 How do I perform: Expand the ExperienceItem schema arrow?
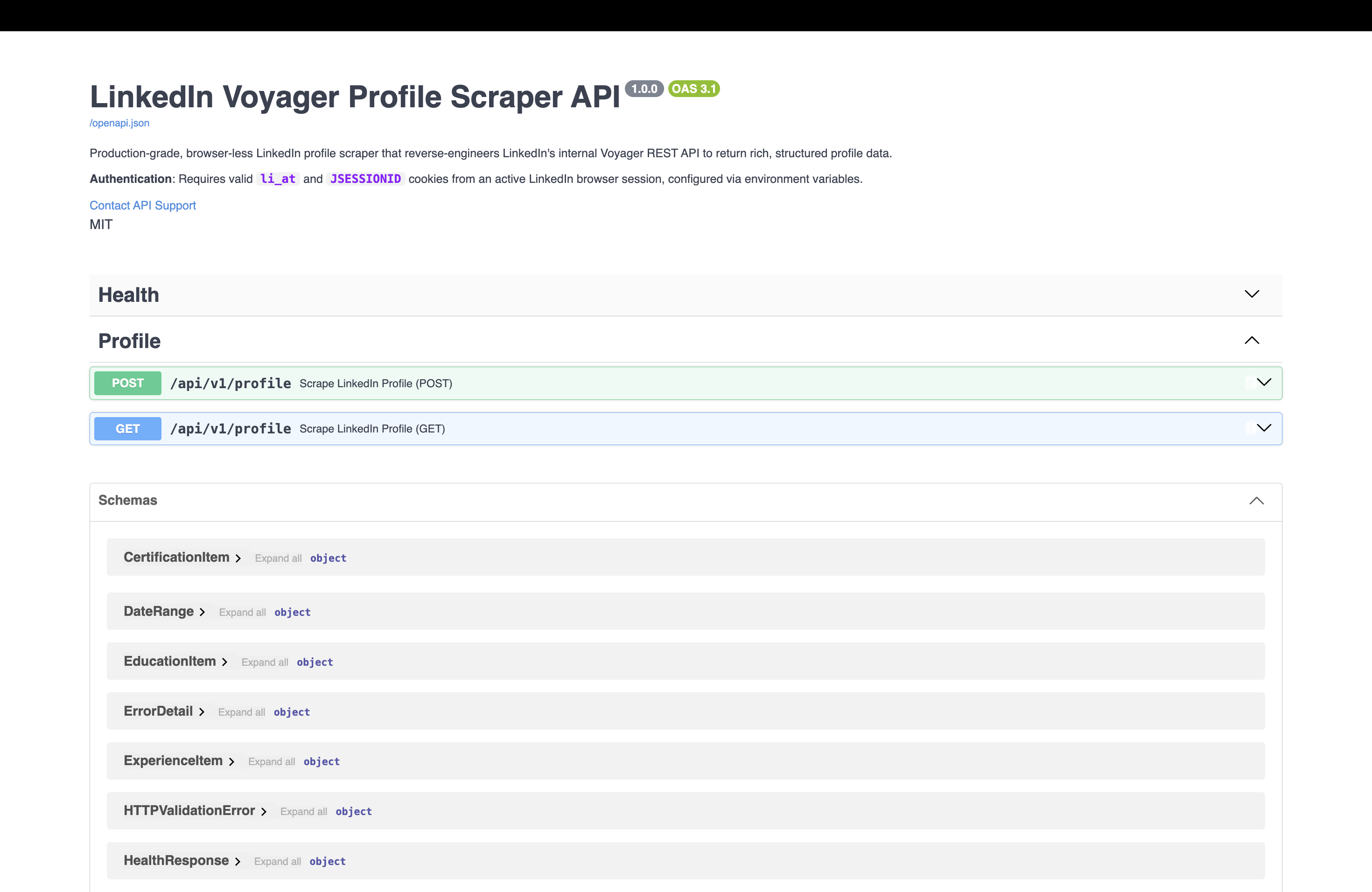pos(231,762)
